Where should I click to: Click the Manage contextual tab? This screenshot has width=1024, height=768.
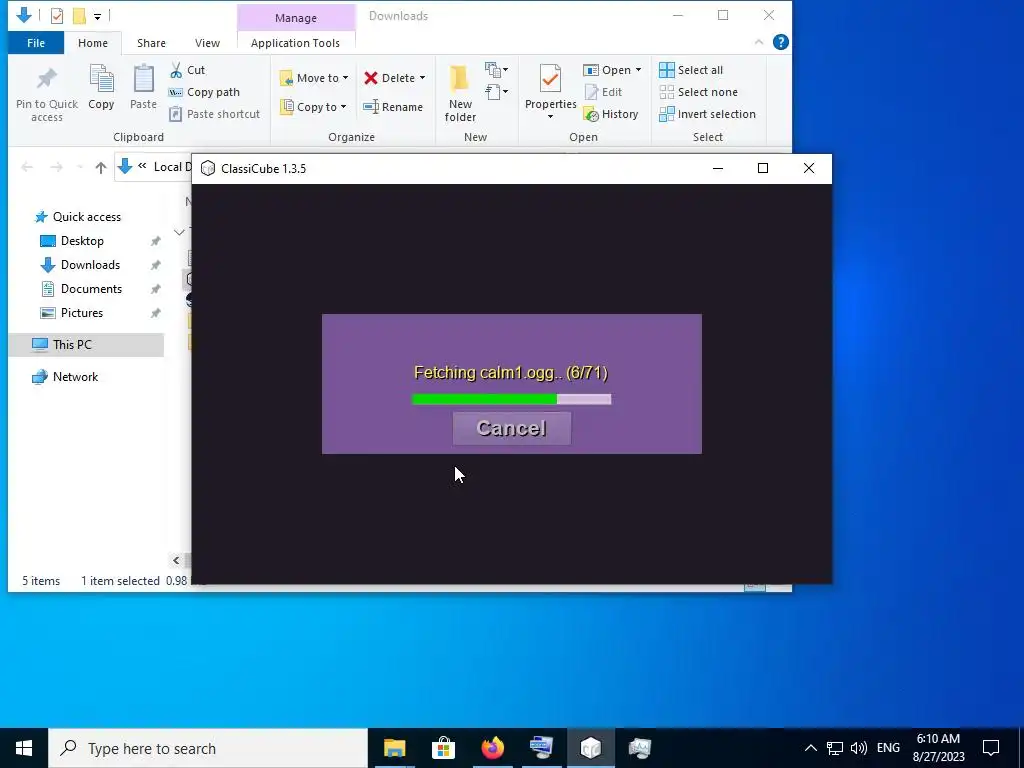pyautogui.click(x=296, y=18)
